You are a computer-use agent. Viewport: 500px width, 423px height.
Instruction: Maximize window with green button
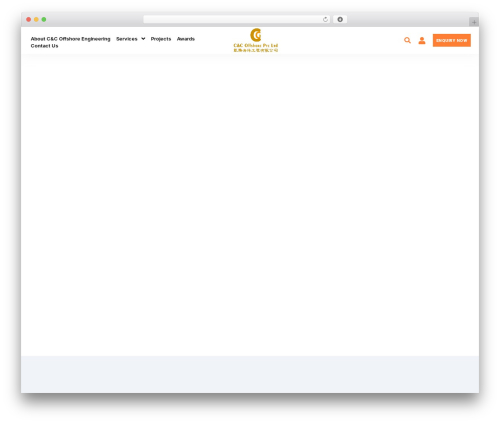pos(44,20)
